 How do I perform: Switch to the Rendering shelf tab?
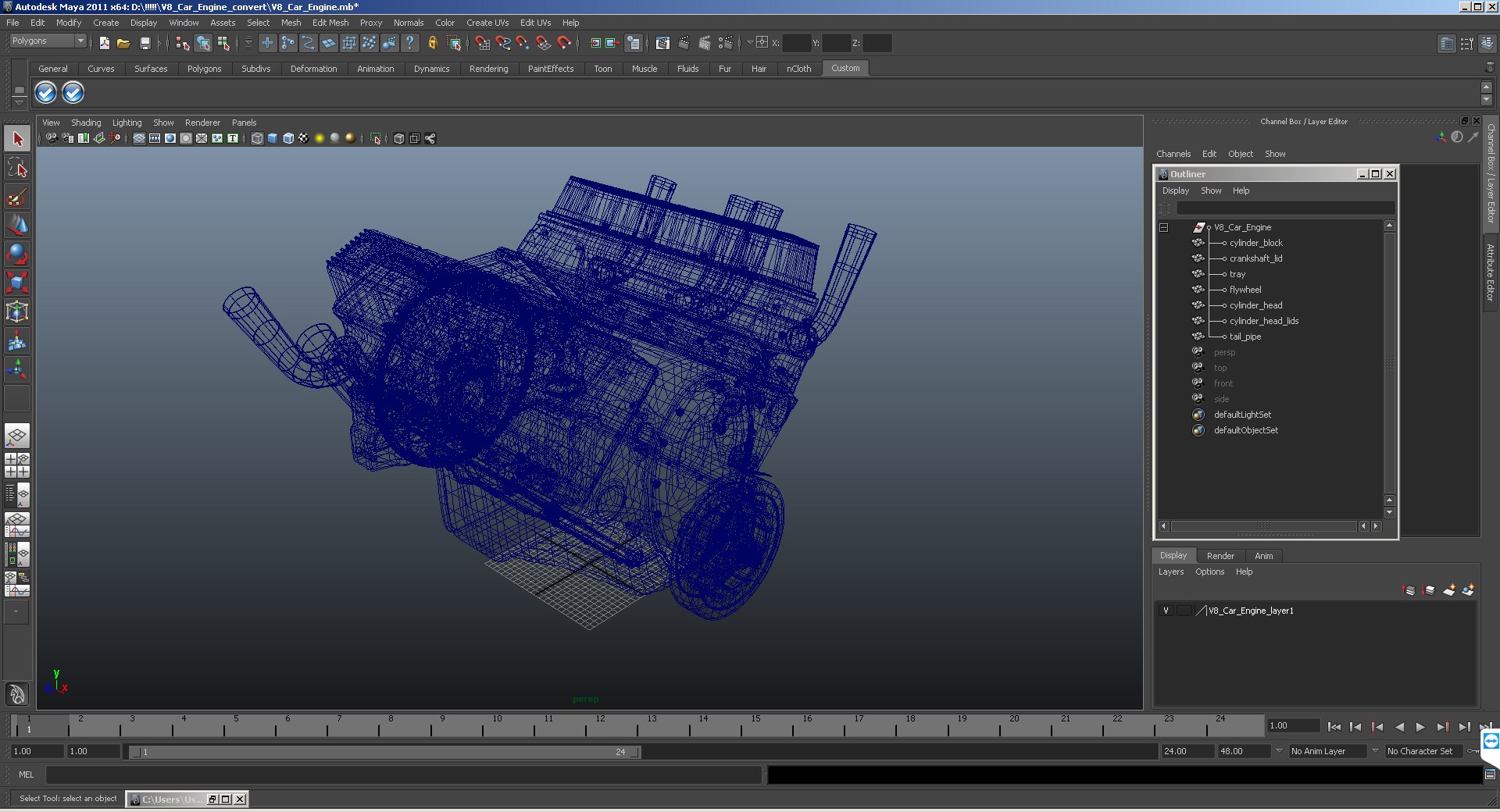488,69
